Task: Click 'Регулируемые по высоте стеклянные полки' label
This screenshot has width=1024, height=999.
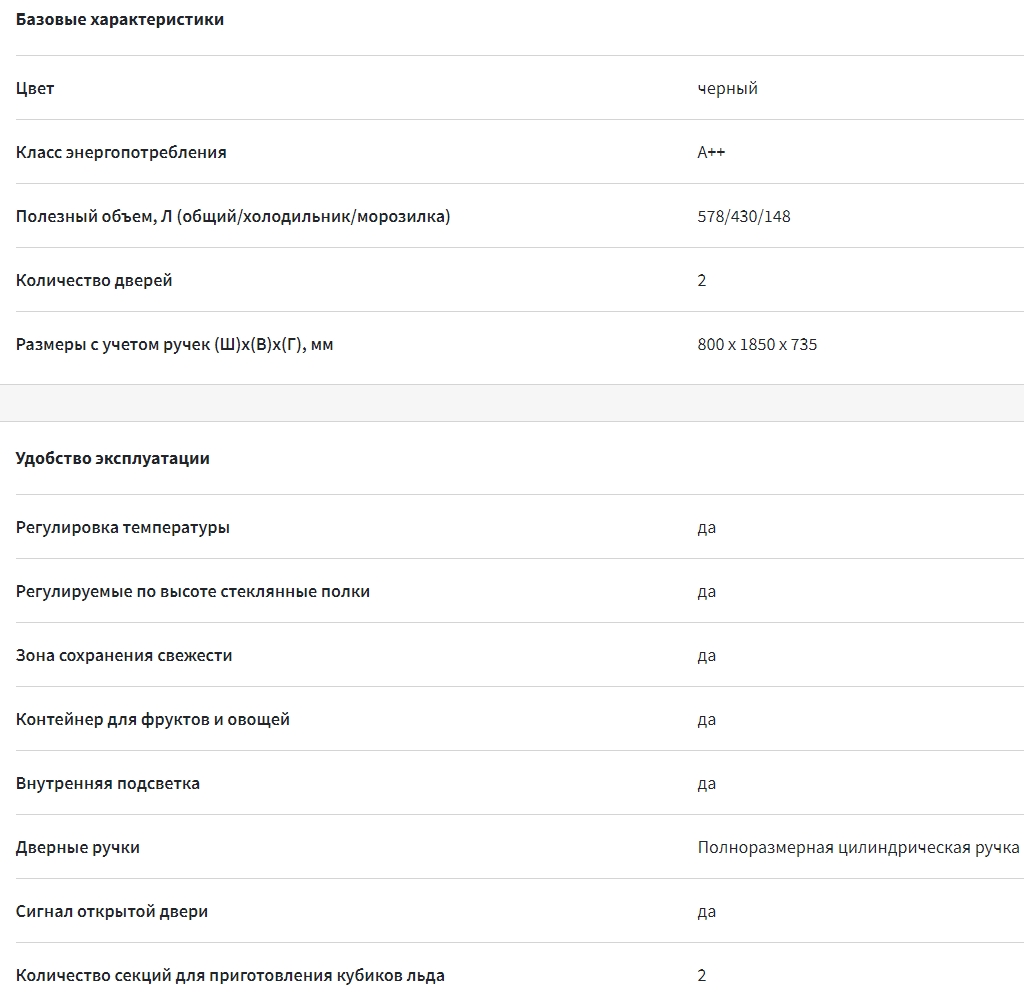Action: coord(193,591)
